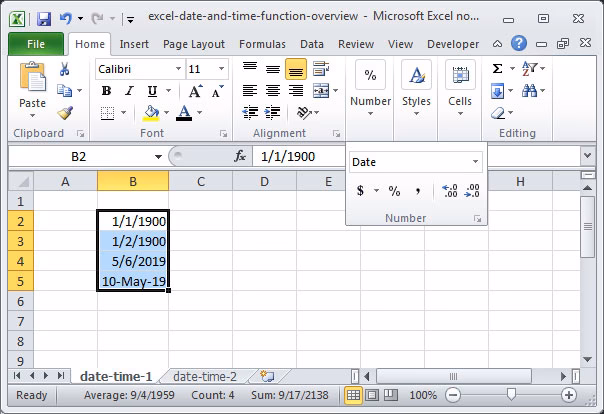
Task: Click the Percent Style icon in Number popup
Action: [x=394, y=191]
